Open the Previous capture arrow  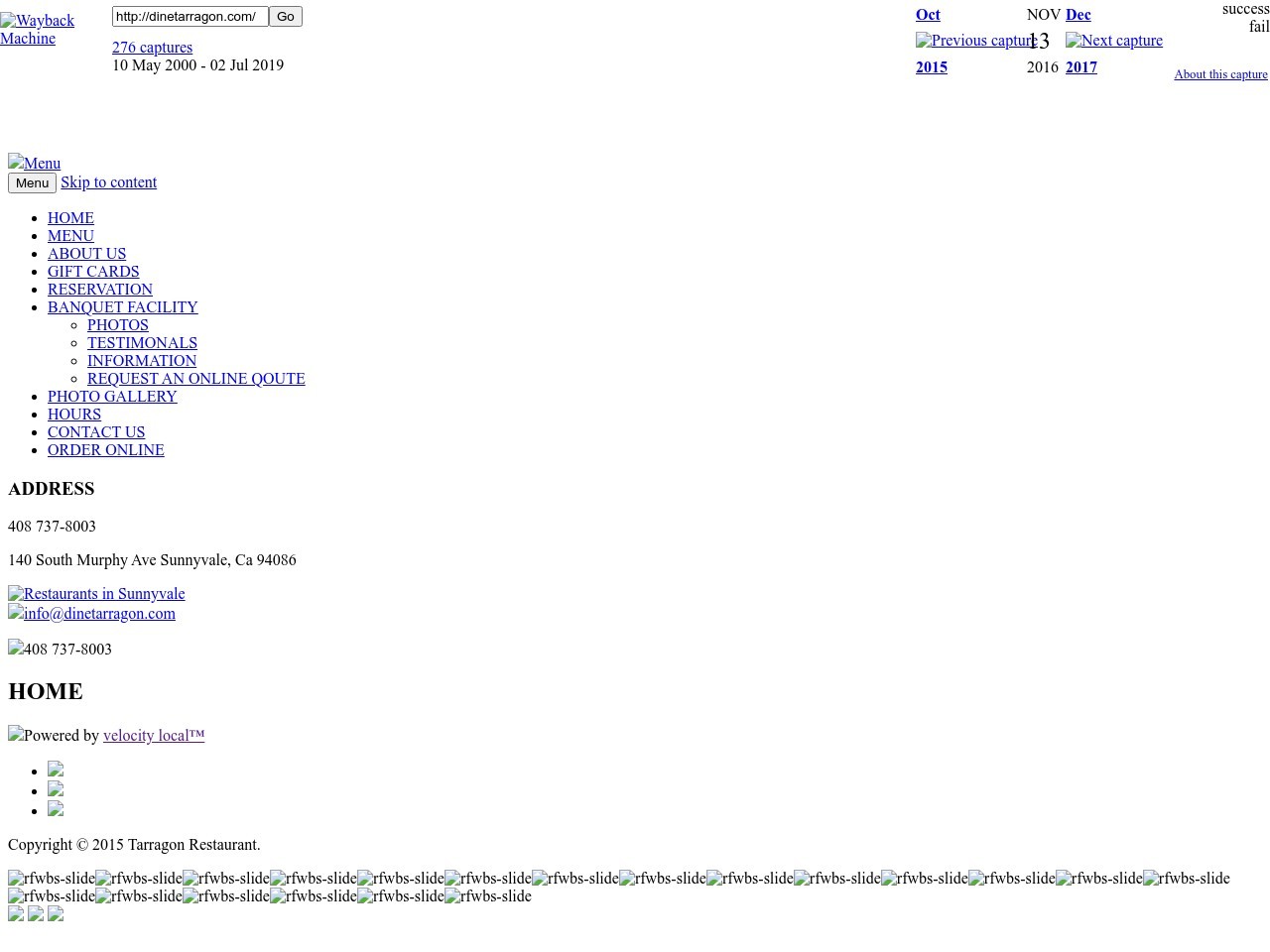[x=975, y=41]
